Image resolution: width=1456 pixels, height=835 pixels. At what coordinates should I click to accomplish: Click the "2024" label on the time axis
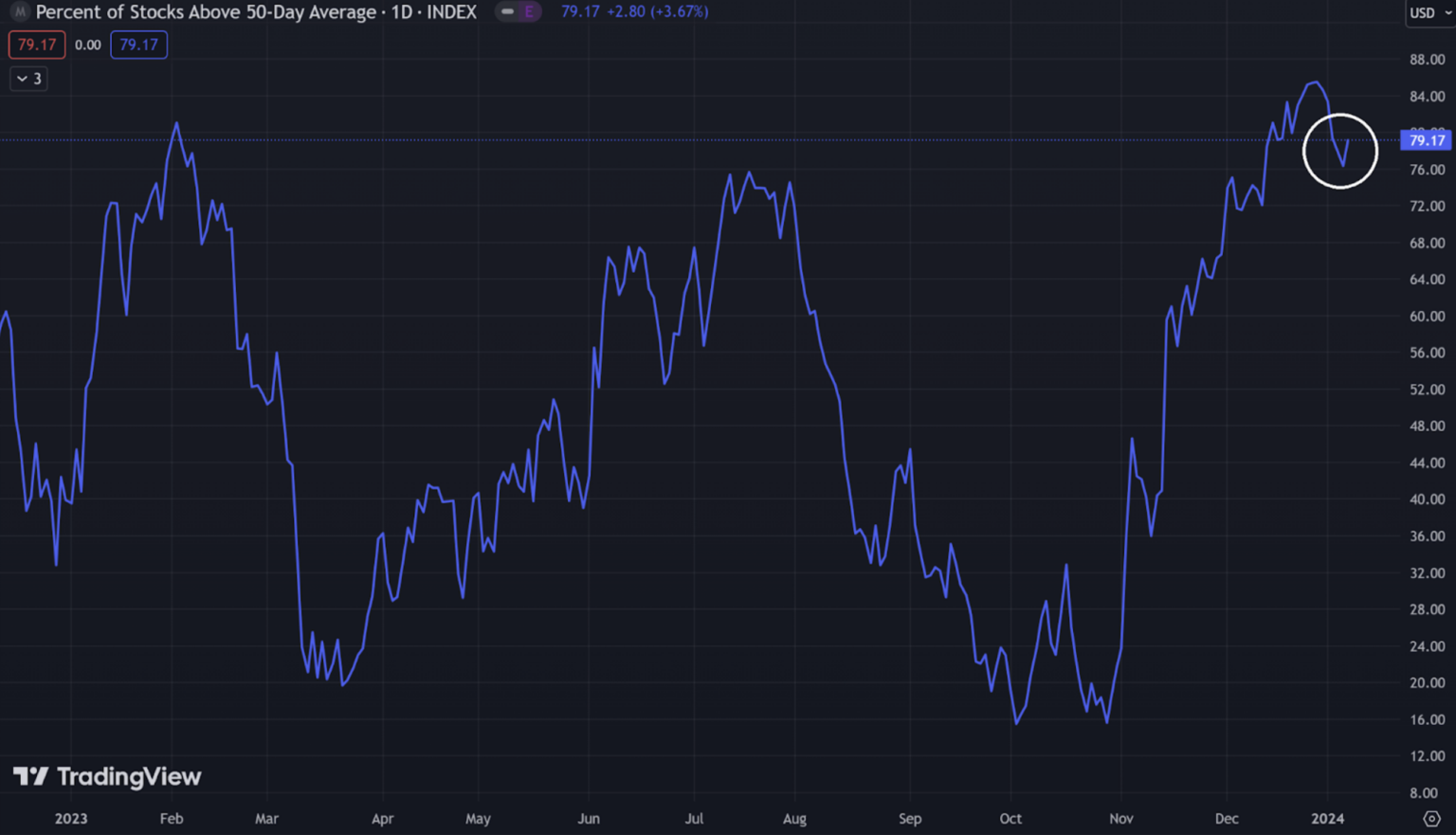[1327, 819]
